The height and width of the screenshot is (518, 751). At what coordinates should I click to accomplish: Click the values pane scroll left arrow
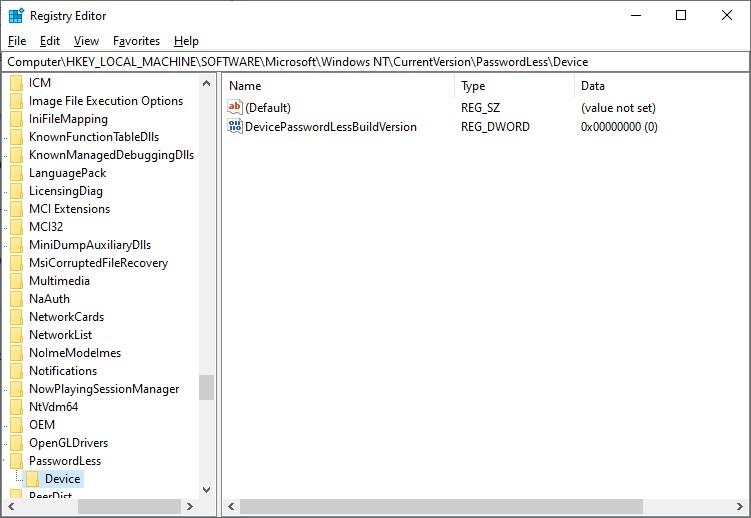[232, 507]
